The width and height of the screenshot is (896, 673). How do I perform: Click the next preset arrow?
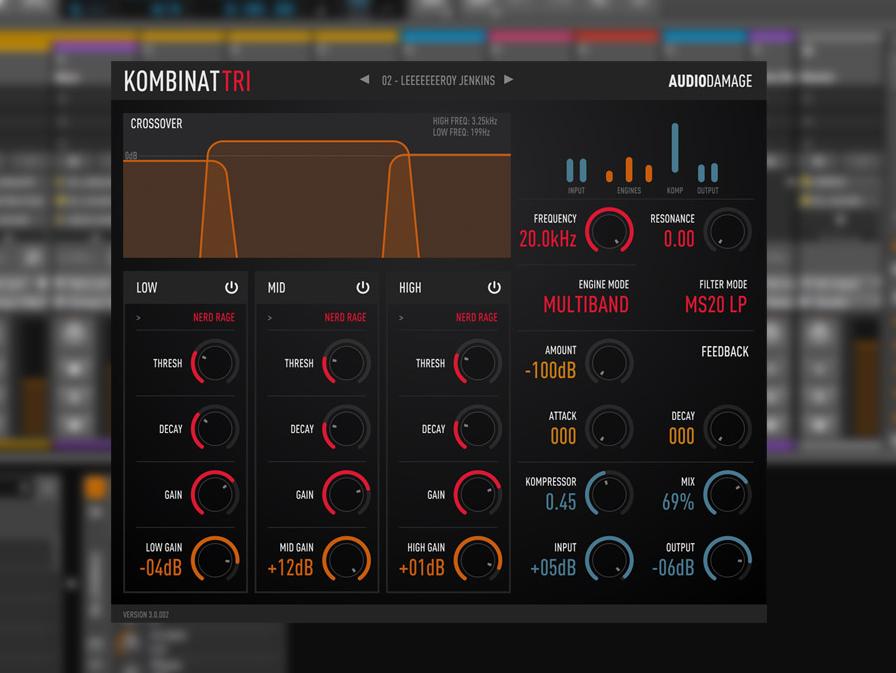pos(508,81)
